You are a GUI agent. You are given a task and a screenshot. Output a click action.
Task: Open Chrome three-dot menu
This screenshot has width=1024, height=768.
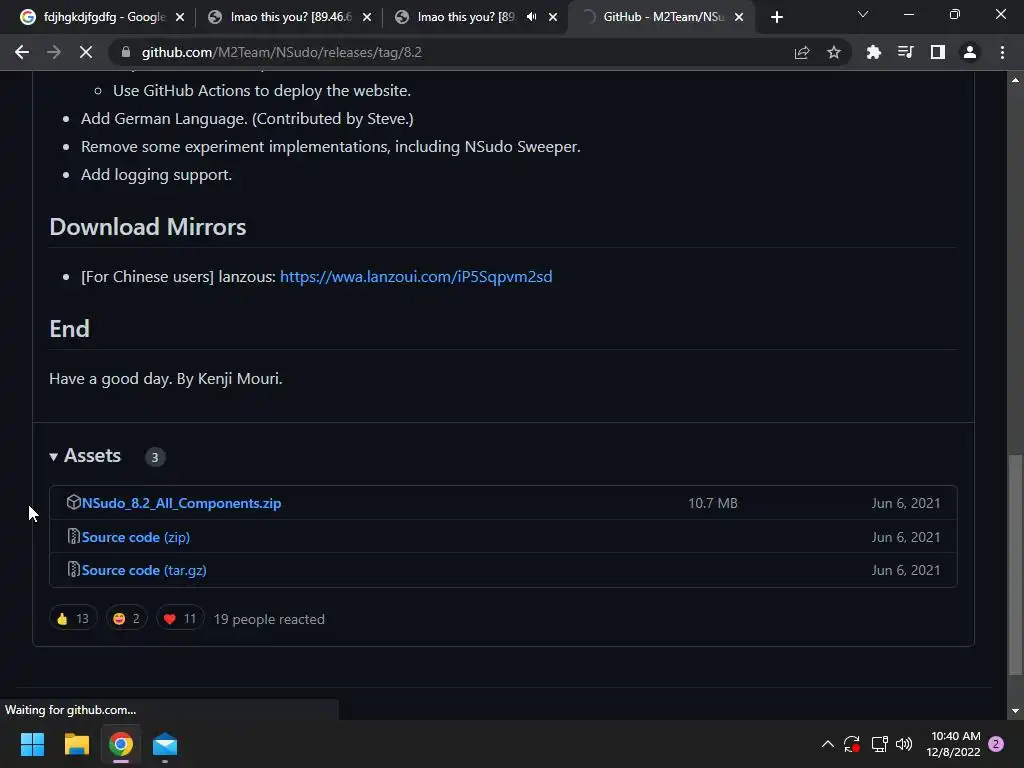1002,52
